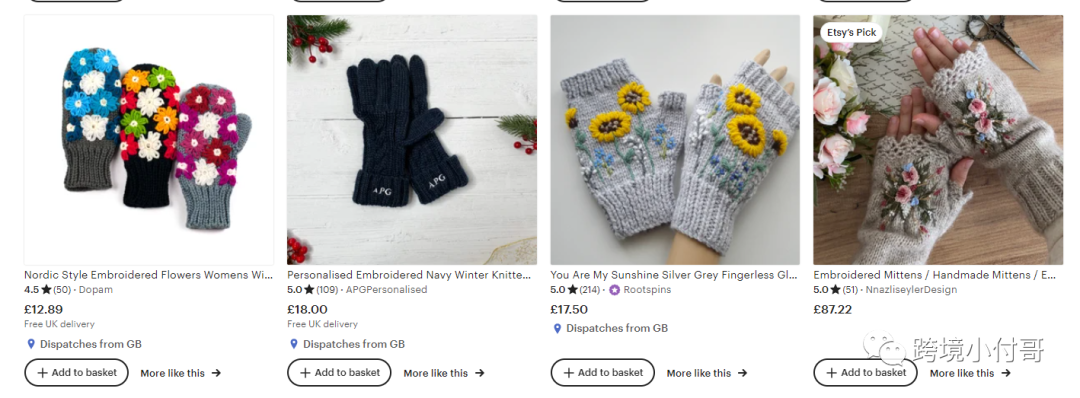Click the star icon beside NnazliseylerDesign rating
Viewport: 1080px width, 398px height.
coord(835,290)
